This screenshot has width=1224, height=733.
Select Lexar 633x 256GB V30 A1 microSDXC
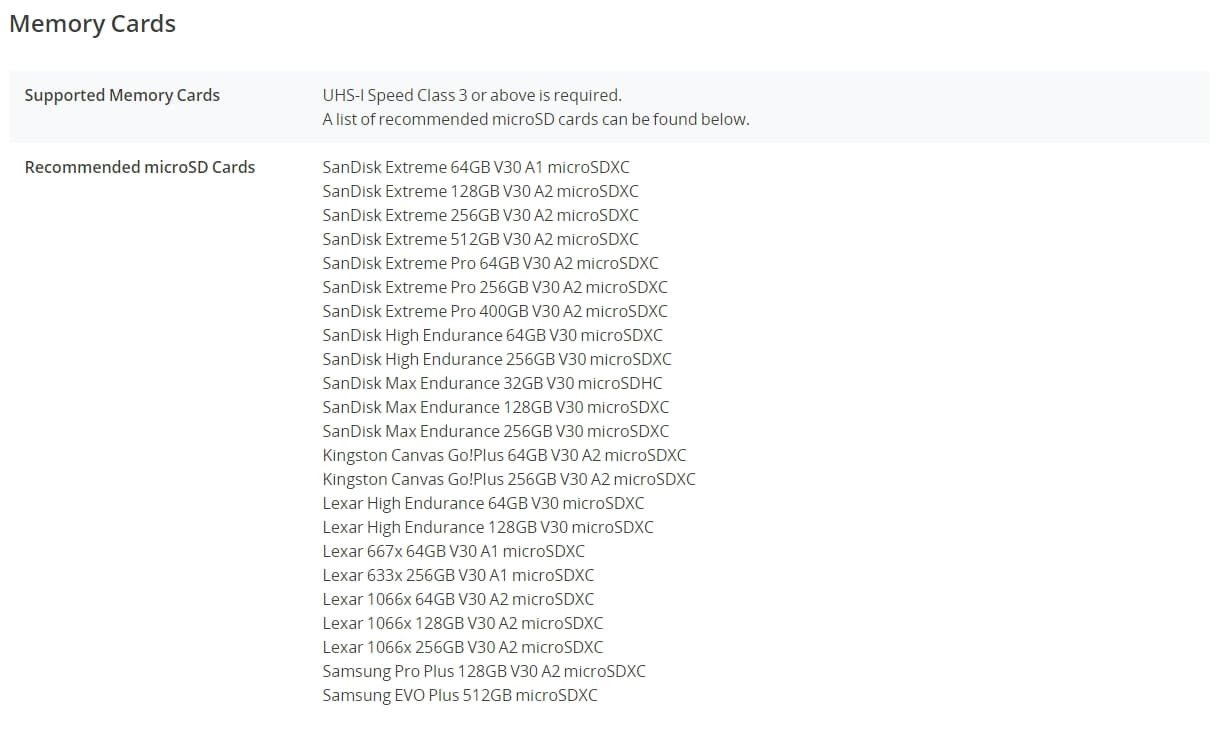tap(458, 575)
